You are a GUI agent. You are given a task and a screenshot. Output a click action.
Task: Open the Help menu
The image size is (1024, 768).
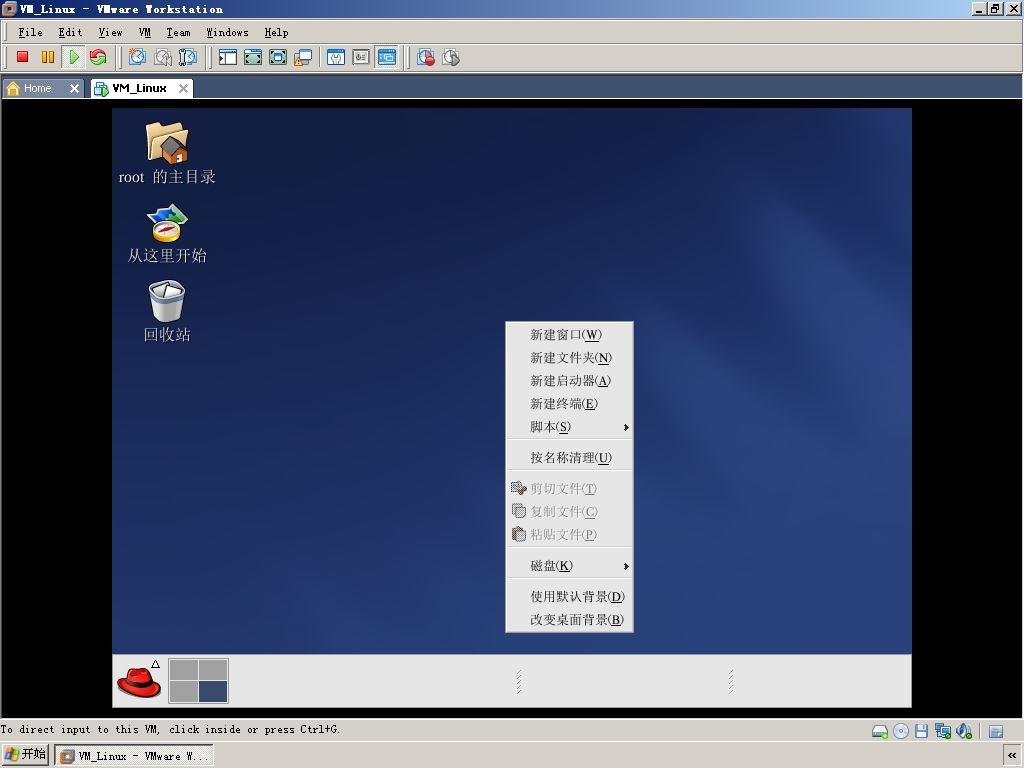coord(276,33)
